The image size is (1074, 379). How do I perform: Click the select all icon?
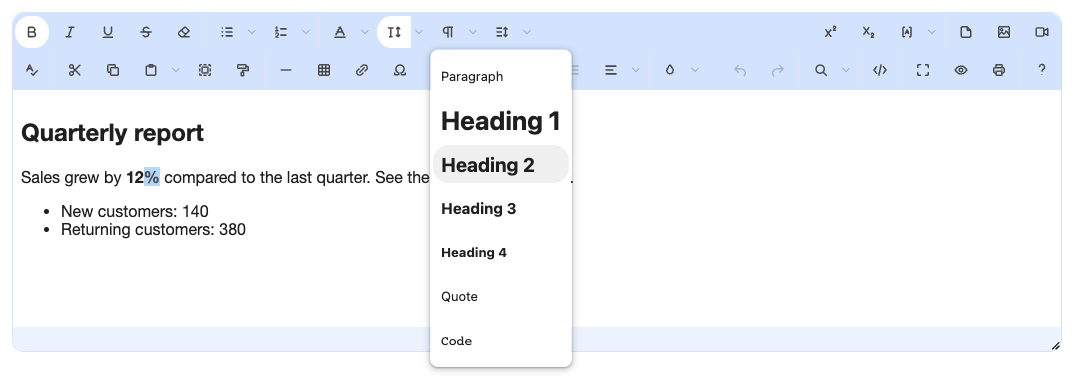pyautogui.click(x=205, y=70)
